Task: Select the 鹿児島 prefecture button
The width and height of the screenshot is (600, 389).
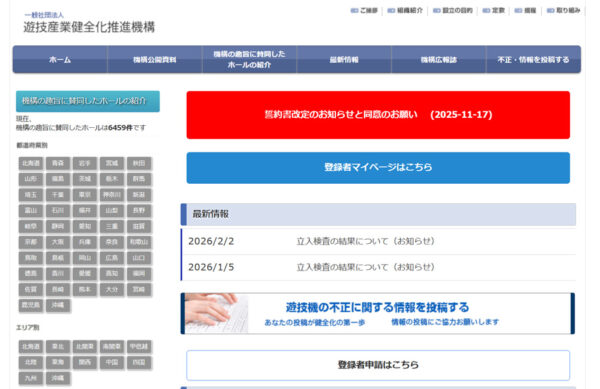Action: click(x=31, y=305)
